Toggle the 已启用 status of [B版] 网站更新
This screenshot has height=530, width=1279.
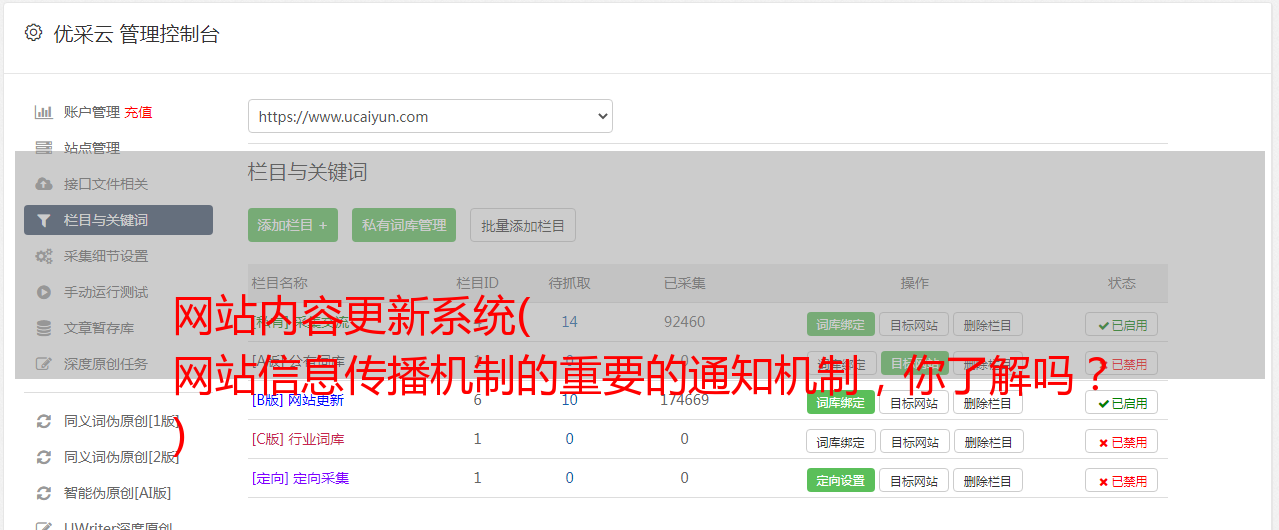pos(1121,402)
